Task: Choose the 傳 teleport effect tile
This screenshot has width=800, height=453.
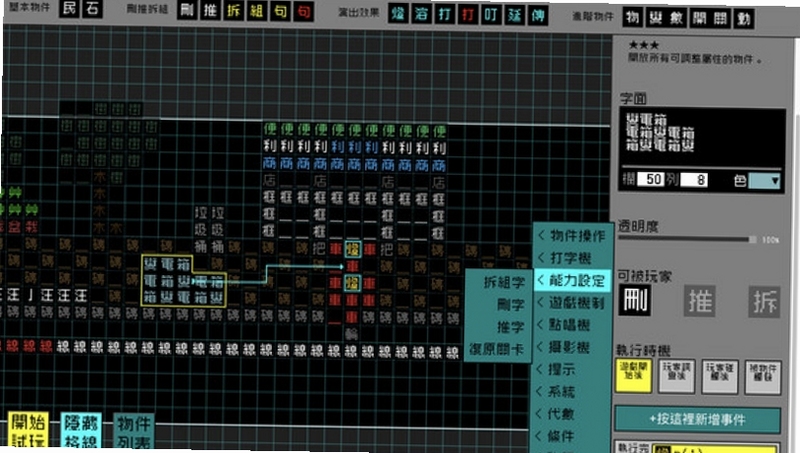Action: (538, 16)
